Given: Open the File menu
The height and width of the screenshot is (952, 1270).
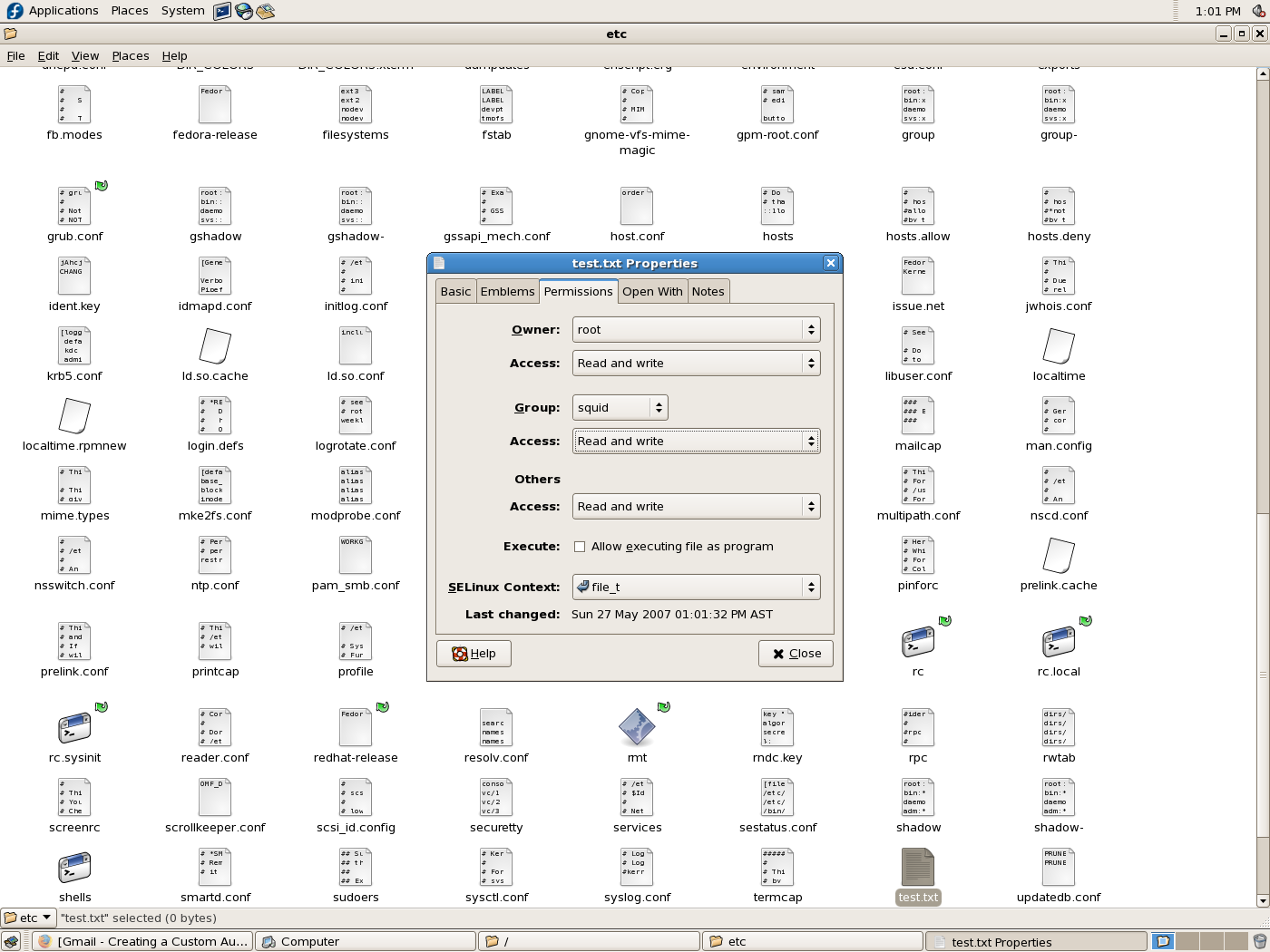Looking at the screenshot, I should [16, 55].
